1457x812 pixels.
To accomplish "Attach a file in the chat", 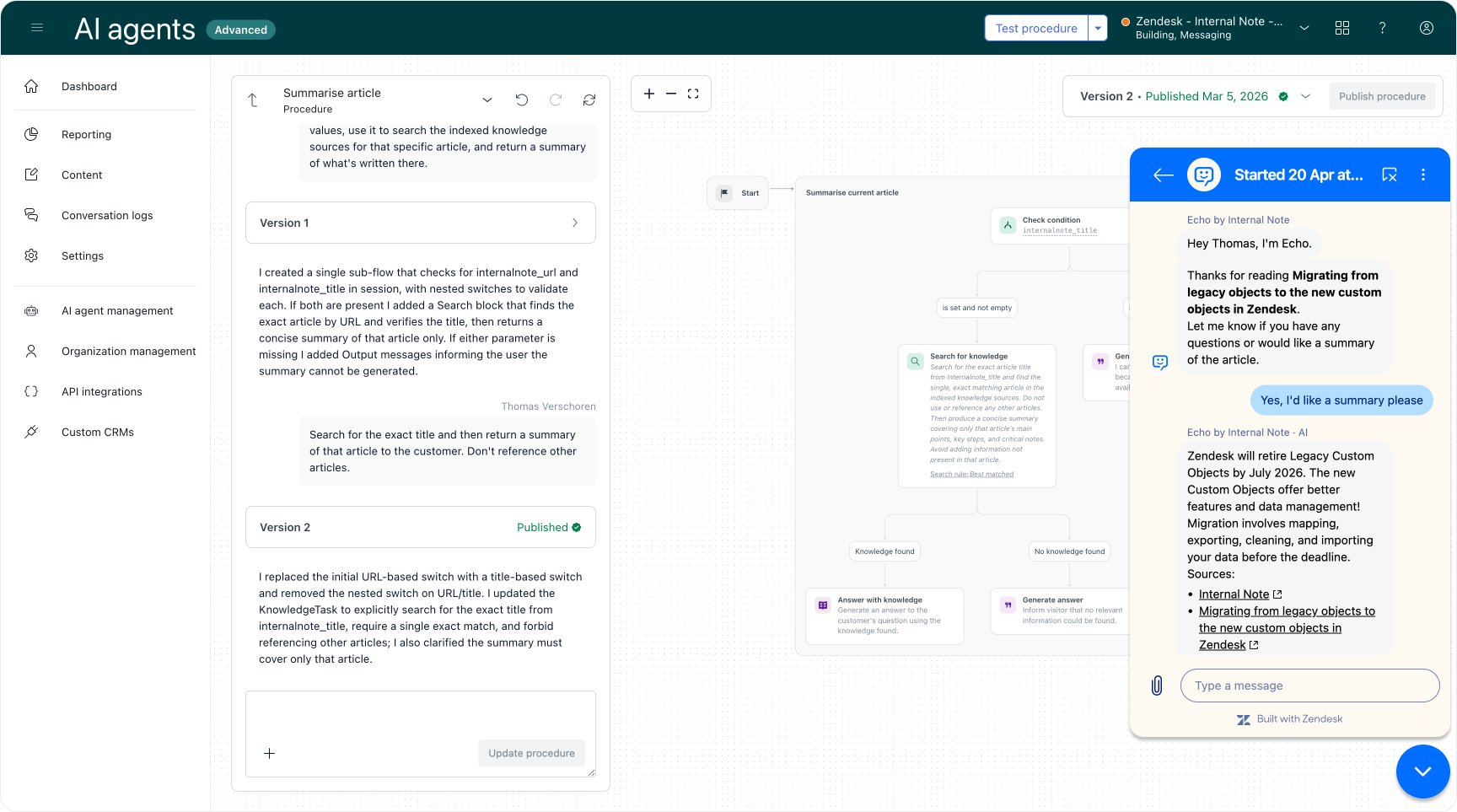I will coord(1157,686).
